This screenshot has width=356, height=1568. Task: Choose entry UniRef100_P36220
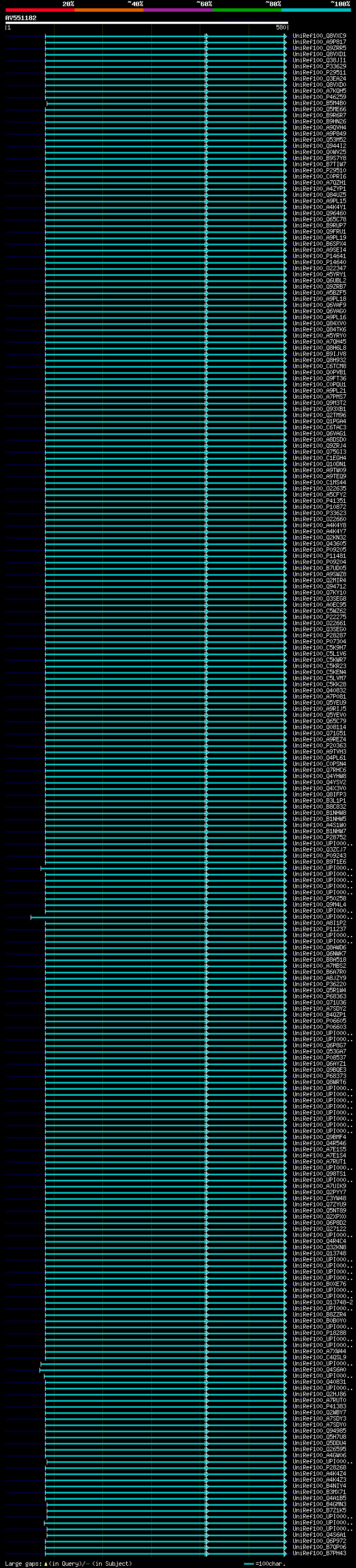(319, 983)
